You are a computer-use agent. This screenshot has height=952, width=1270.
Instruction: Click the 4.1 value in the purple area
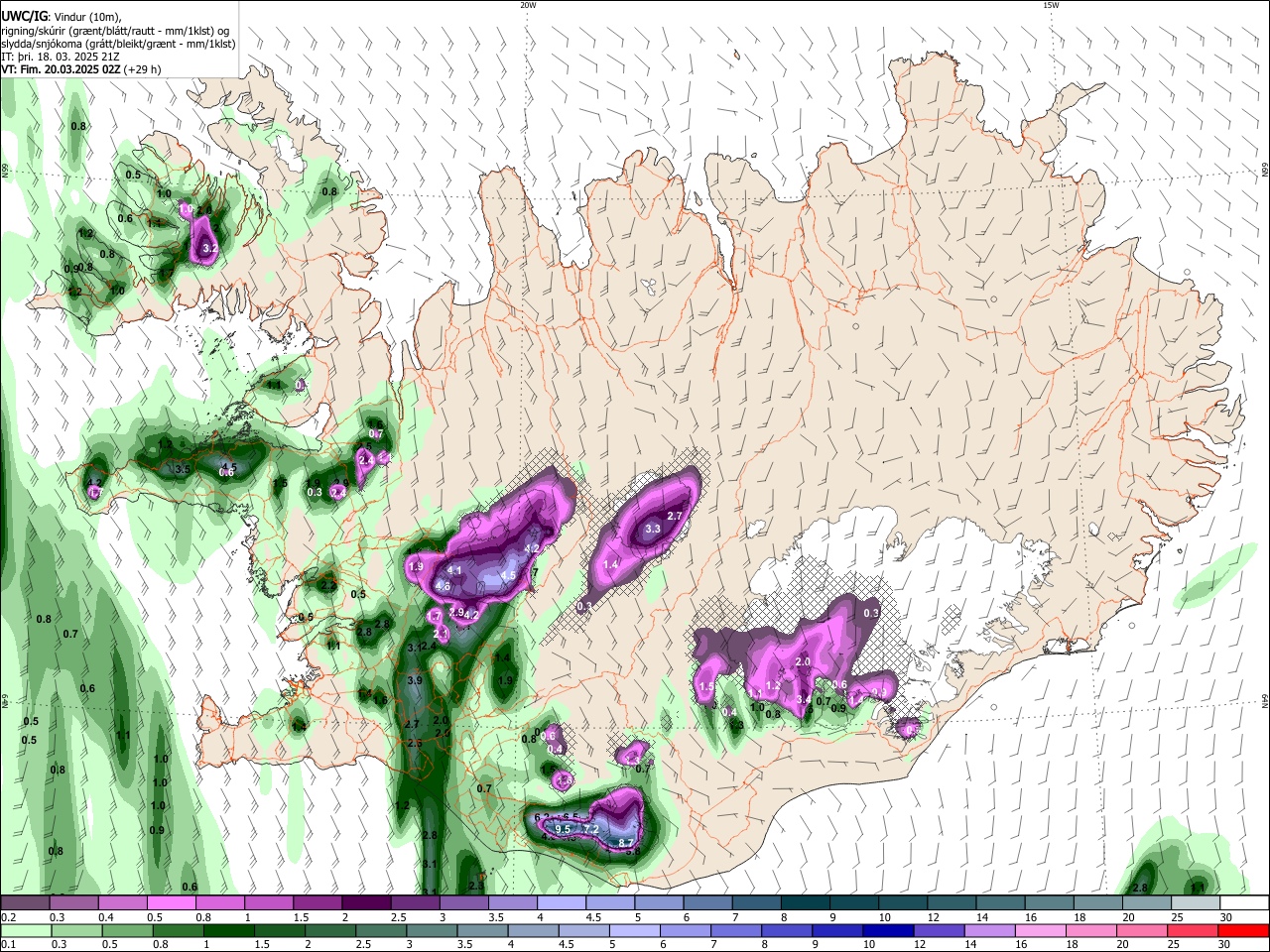point(455,570)
